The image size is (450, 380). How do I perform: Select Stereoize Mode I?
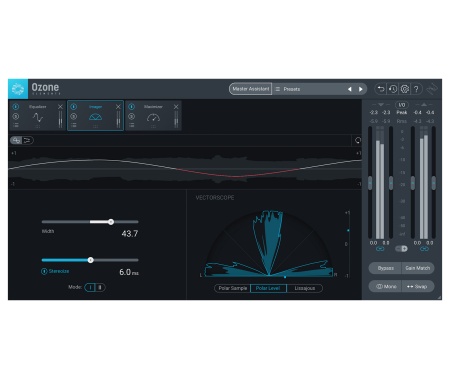[x=90, y=287]
